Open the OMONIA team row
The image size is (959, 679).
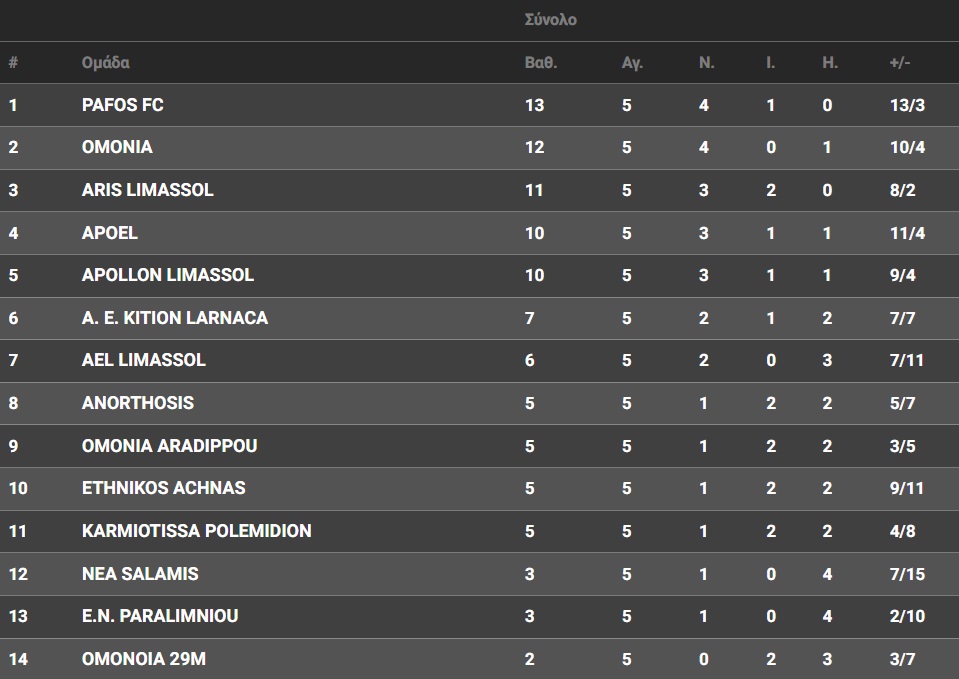(x=480, y=147)
